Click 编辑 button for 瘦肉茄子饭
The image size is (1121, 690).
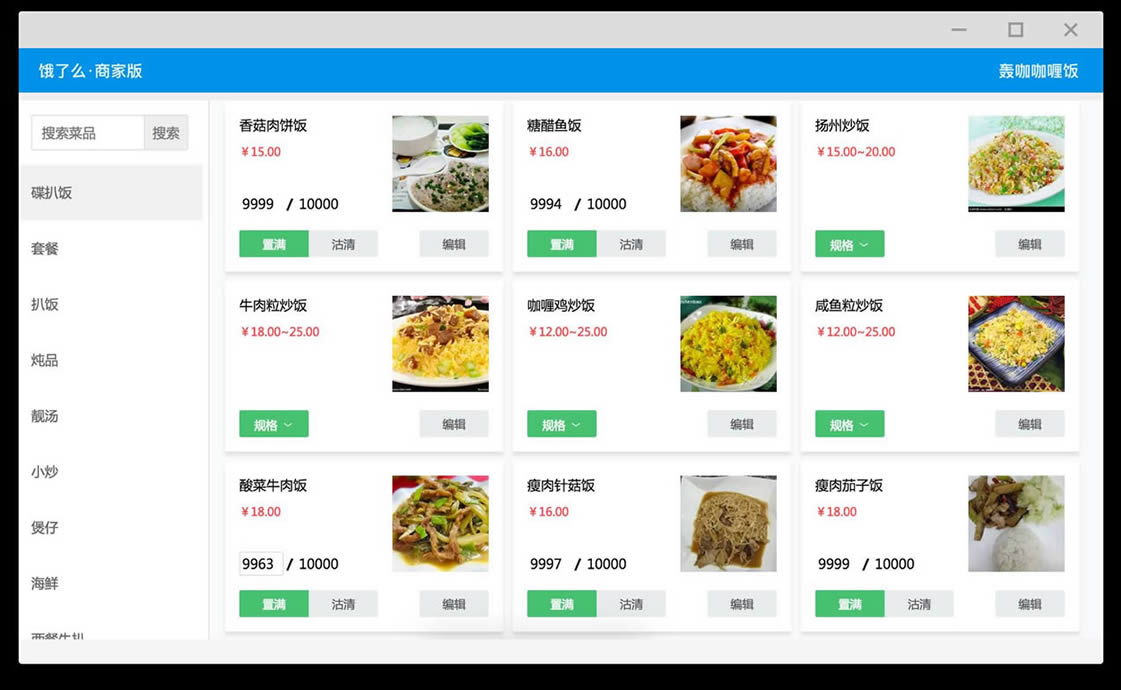1029,604
